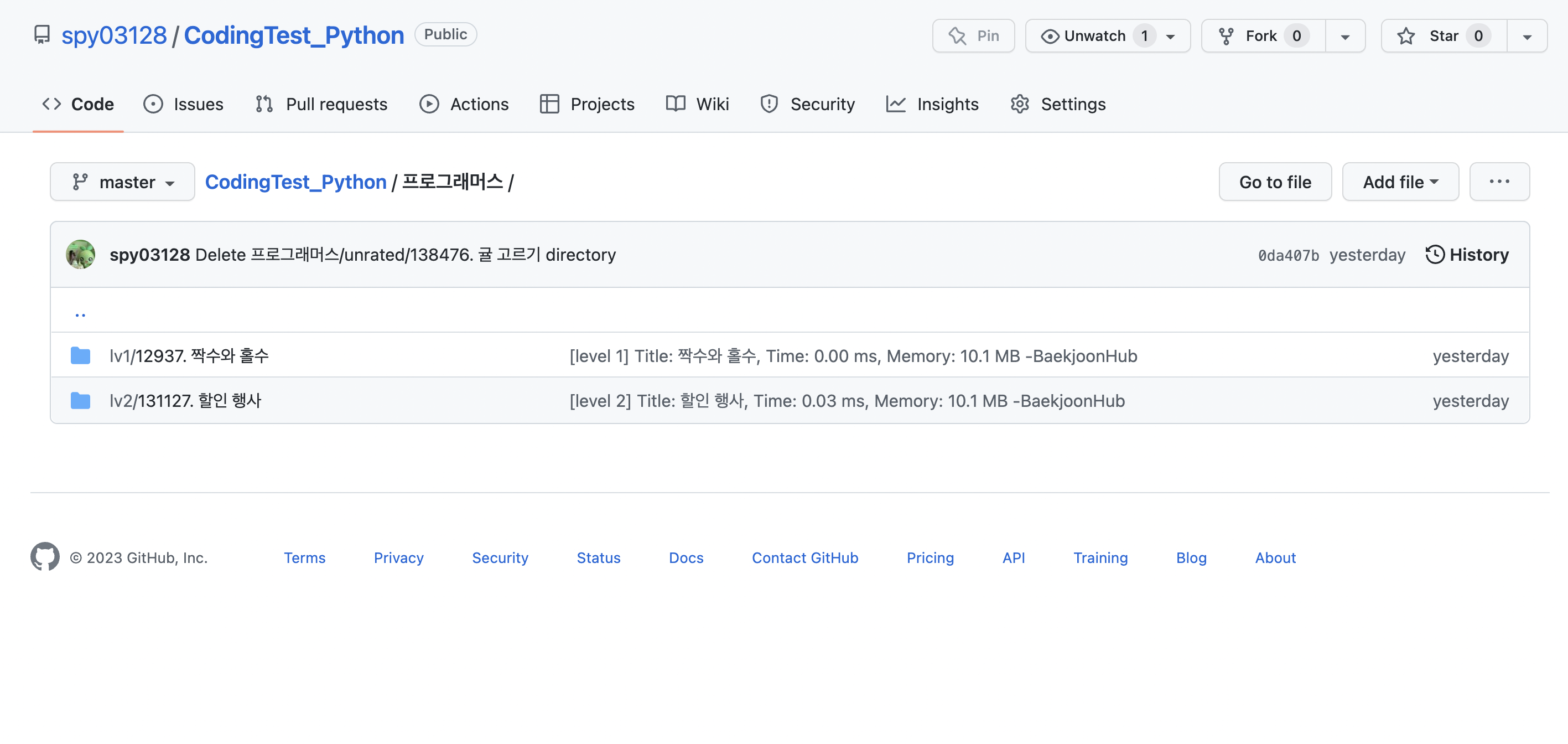The height and width of the screenshot is (744, 1568).
Task: Open commit author name spy03128
Action: pyautogui.click(x=150, y=255)
